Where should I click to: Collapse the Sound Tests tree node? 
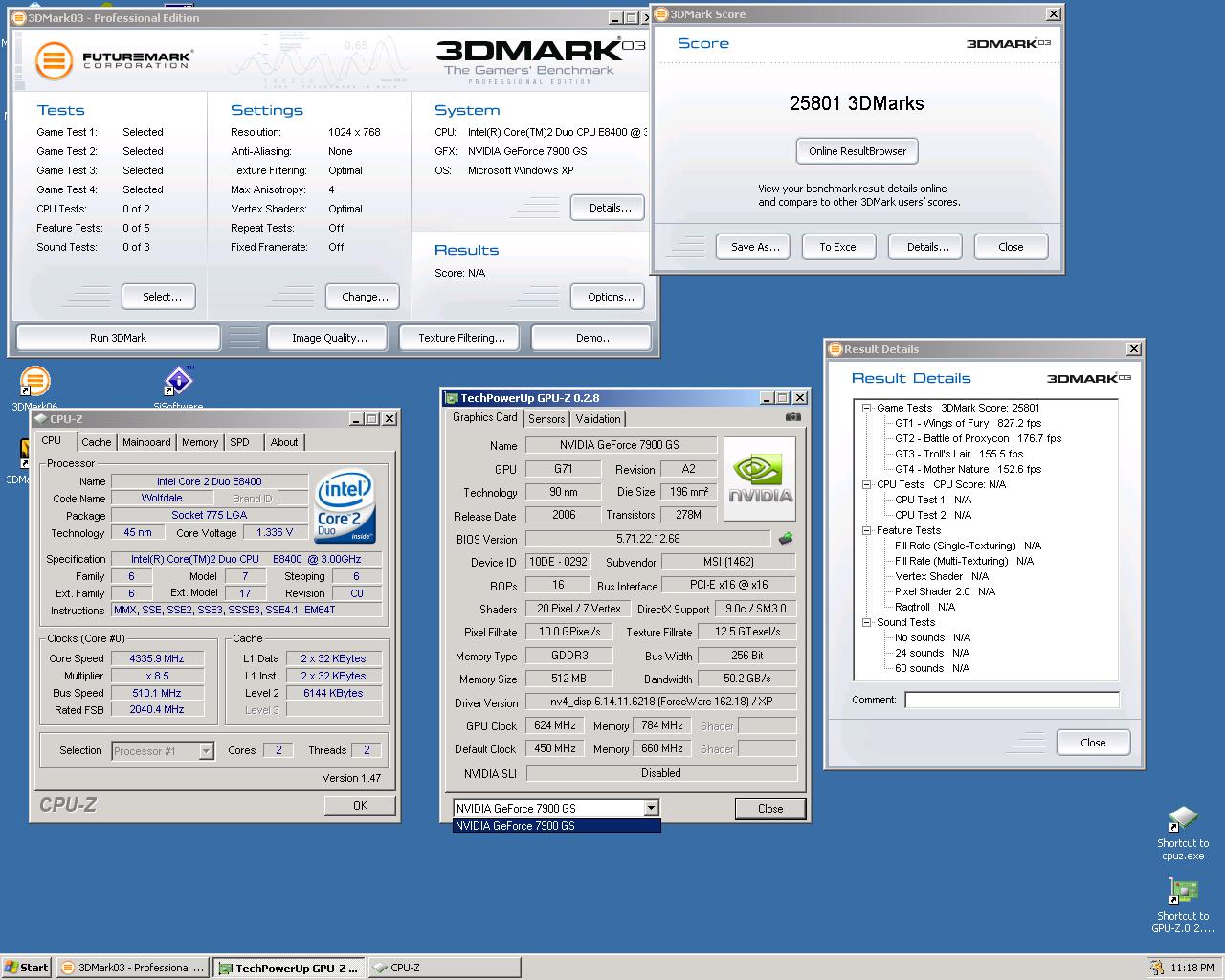coord(866,622)
